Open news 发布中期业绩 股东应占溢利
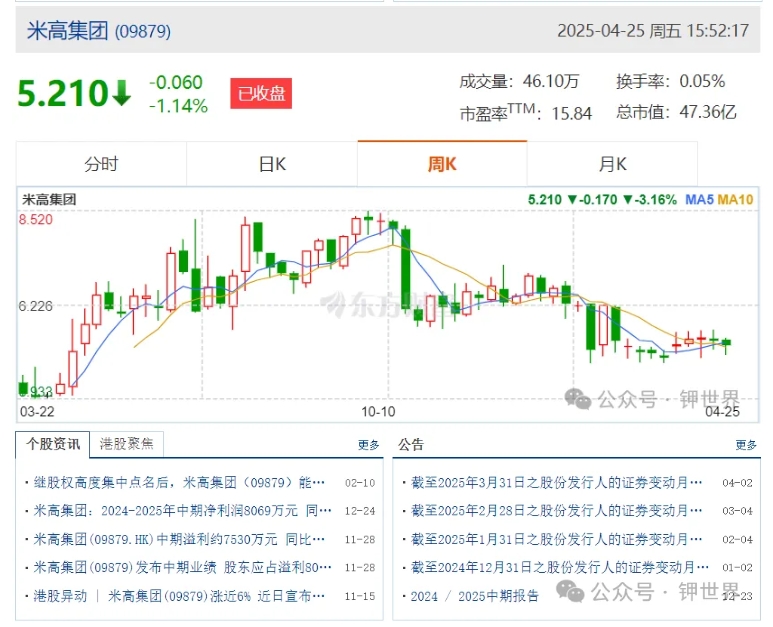The width and height of the screenshot is (773, 627). coord(182,567)
